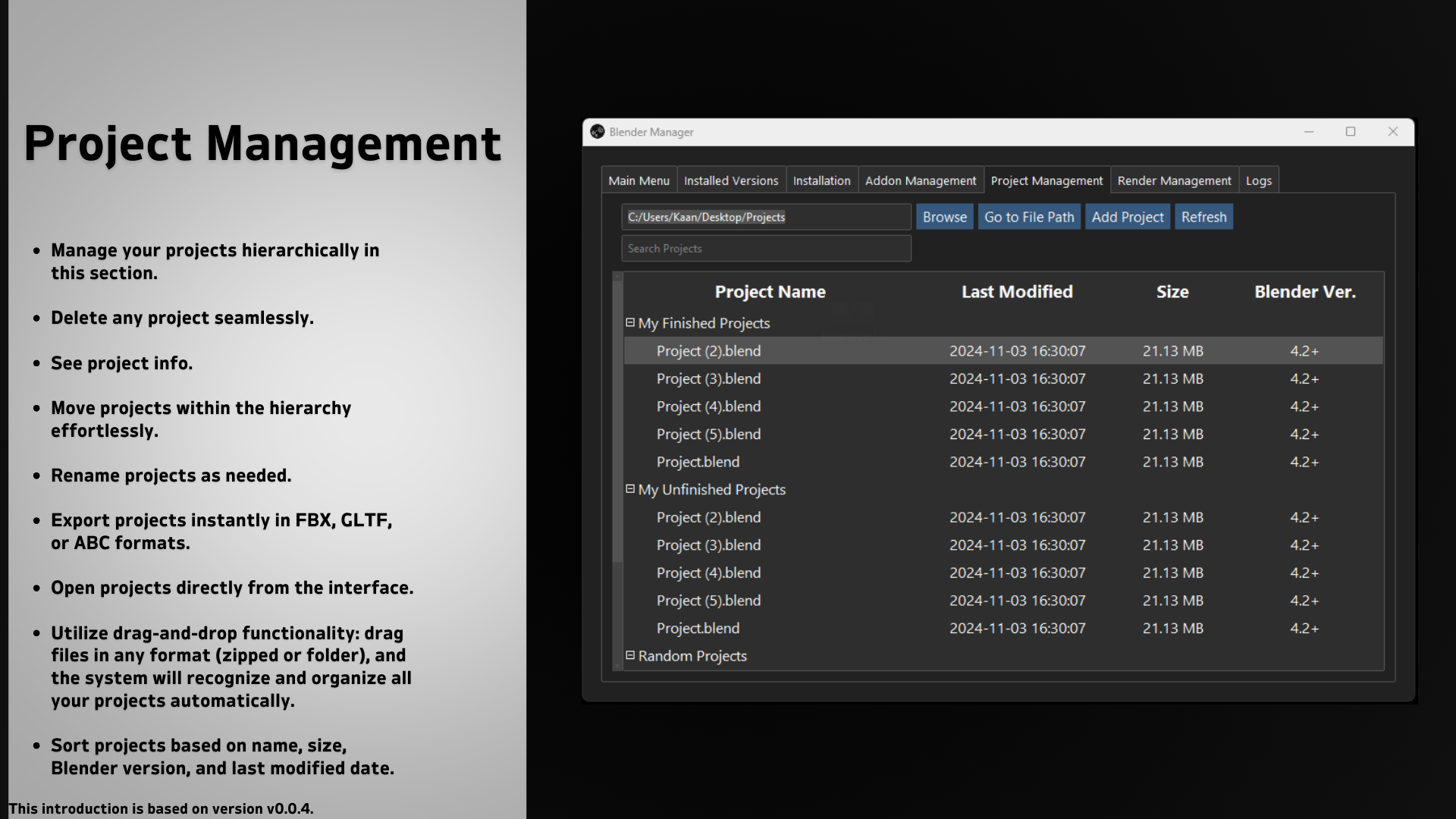This screenshot has height=819, width=1456.
Task: Open the Installation tab
Action: click(x=821, y=180)
